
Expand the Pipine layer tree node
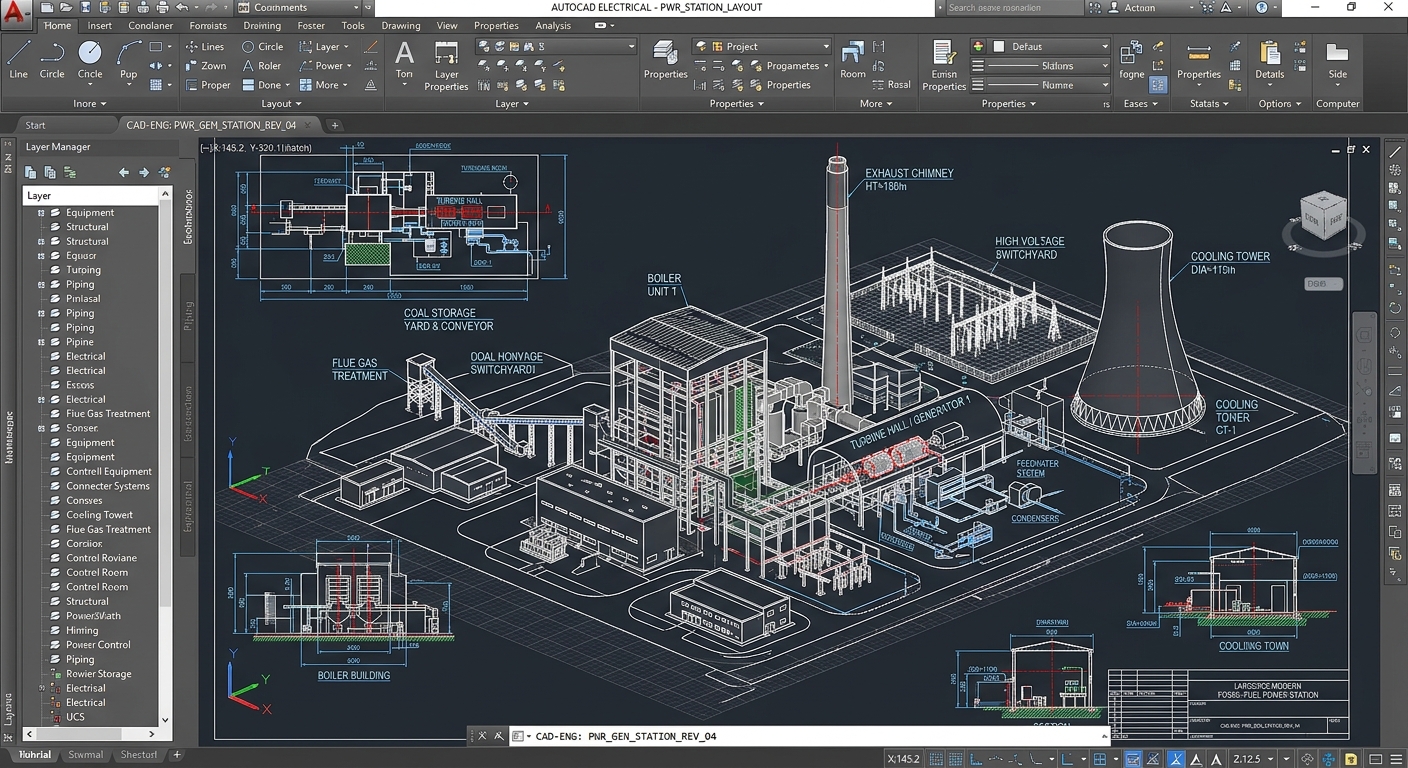point(41,342)
